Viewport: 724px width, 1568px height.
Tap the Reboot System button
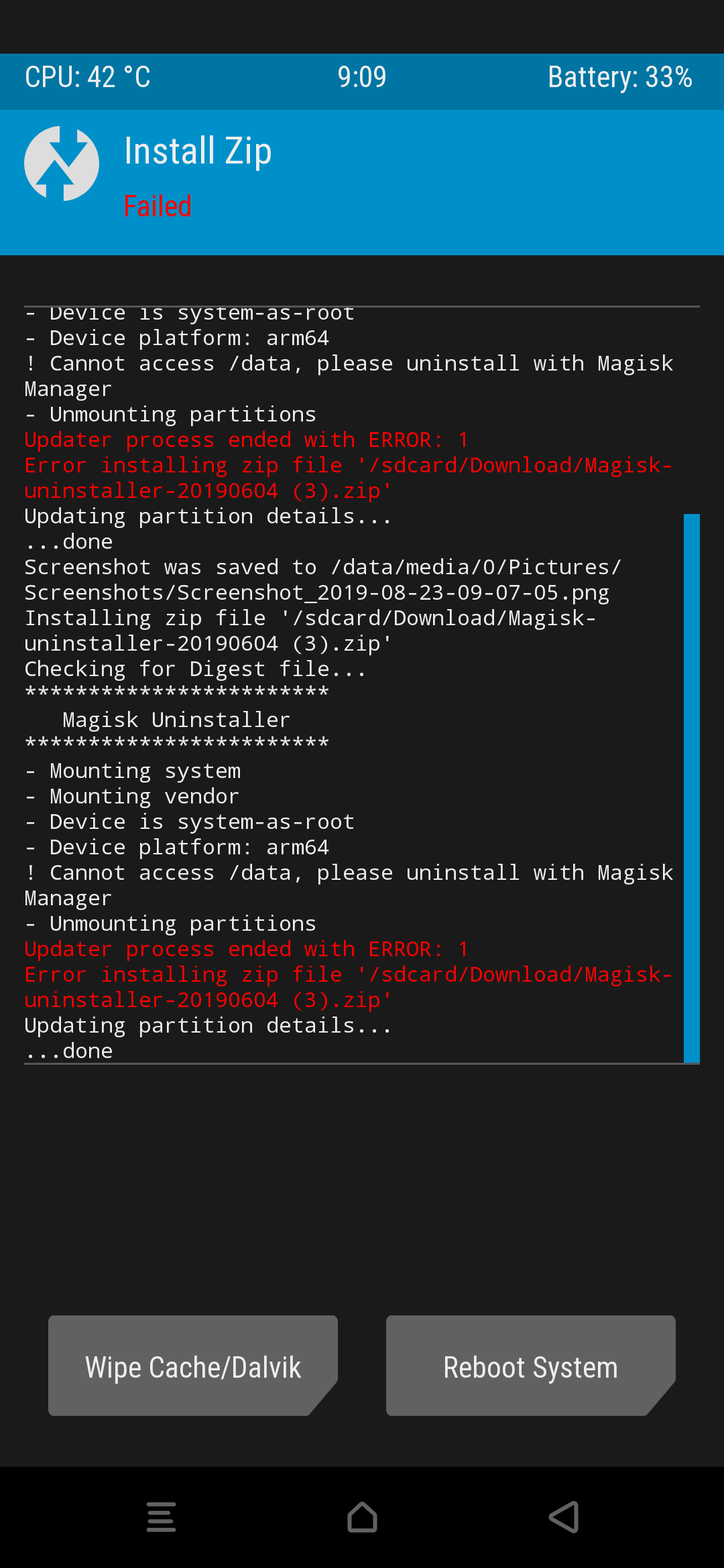pyautogui.click(x=530, y=1367)
